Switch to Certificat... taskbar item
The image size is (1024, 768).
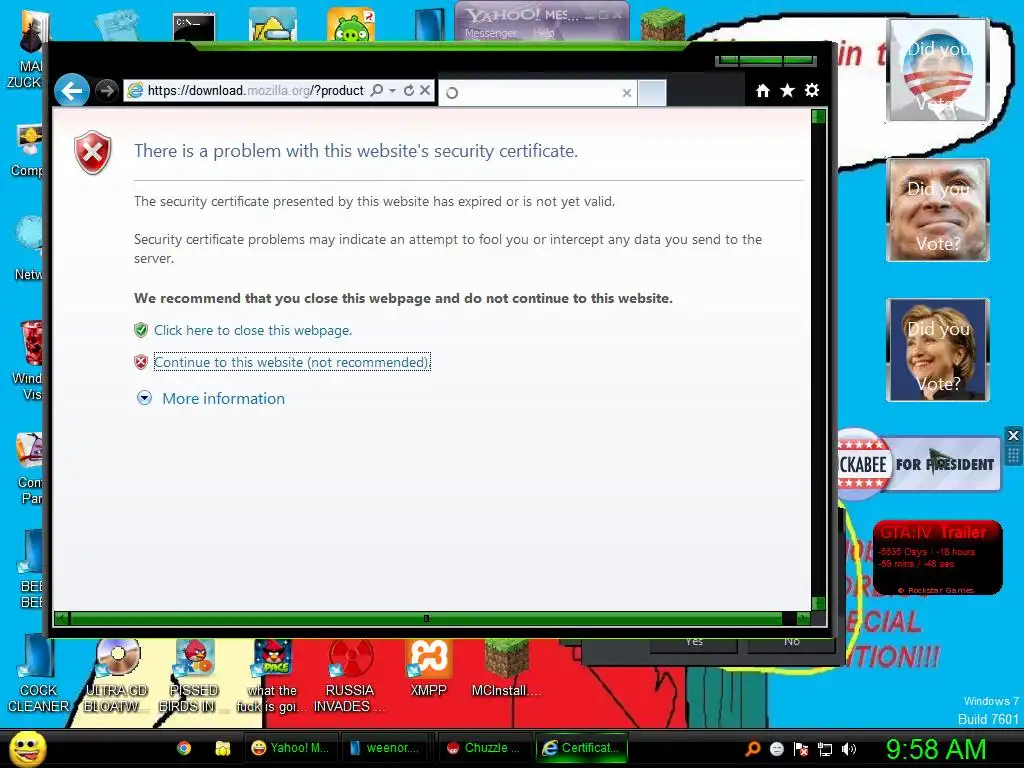click(x=581, y=748)
